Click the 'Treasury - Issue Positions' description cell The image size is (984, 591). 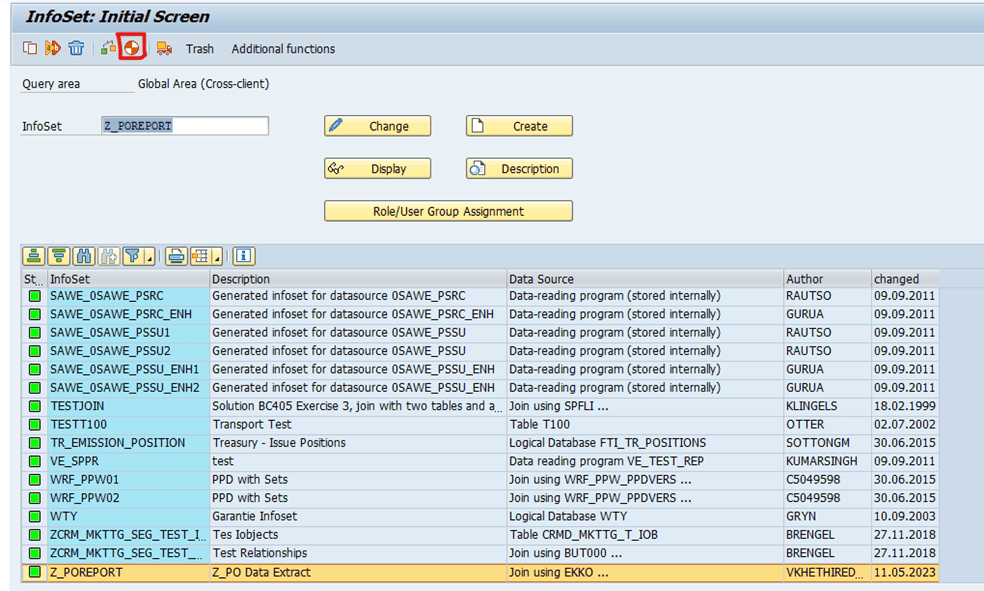358,443
